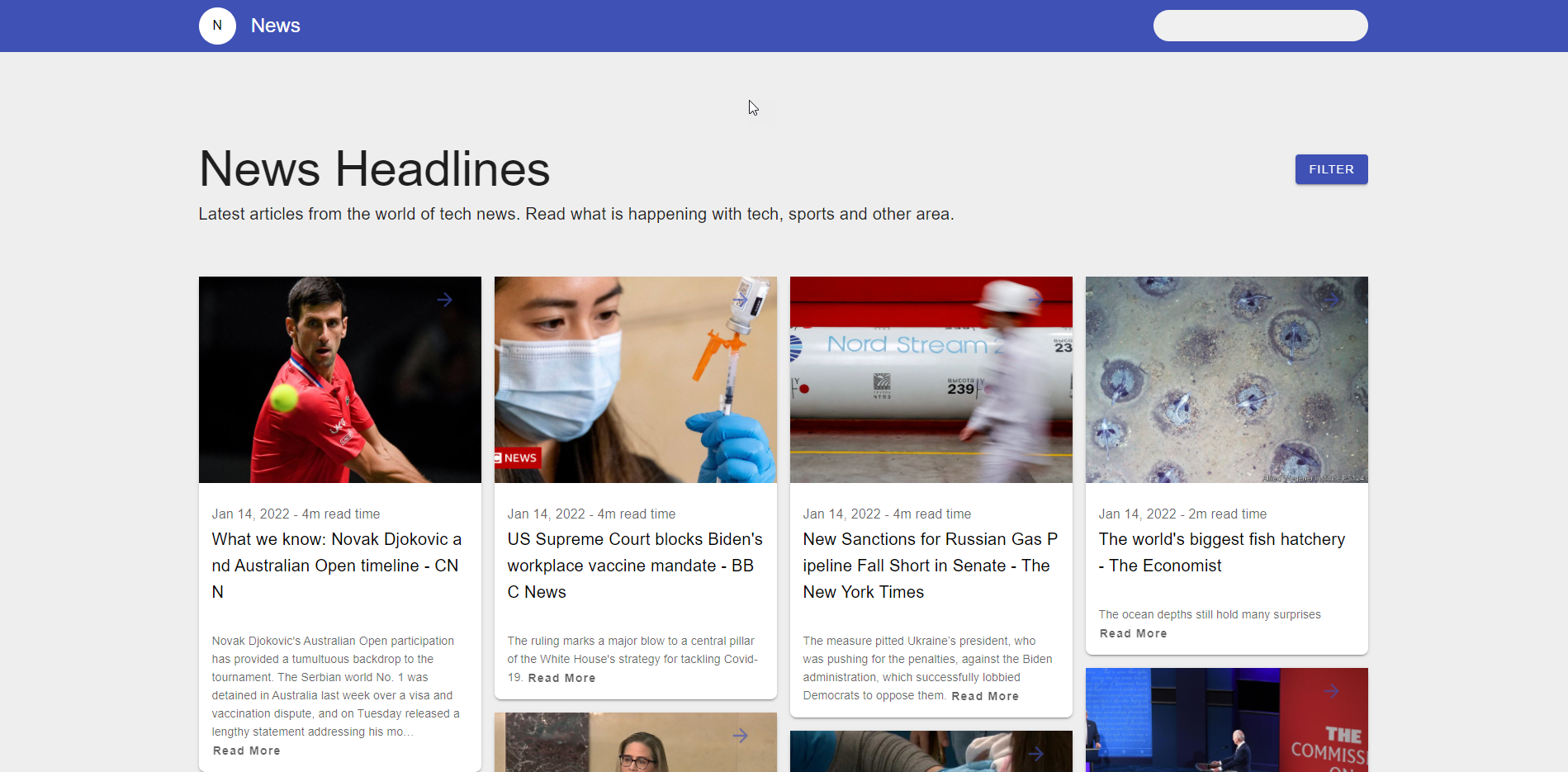This screenshot has height=772, width=1568.
Task: Click the date line above the Djokovic headline
Action: click(x=296, y=514)
